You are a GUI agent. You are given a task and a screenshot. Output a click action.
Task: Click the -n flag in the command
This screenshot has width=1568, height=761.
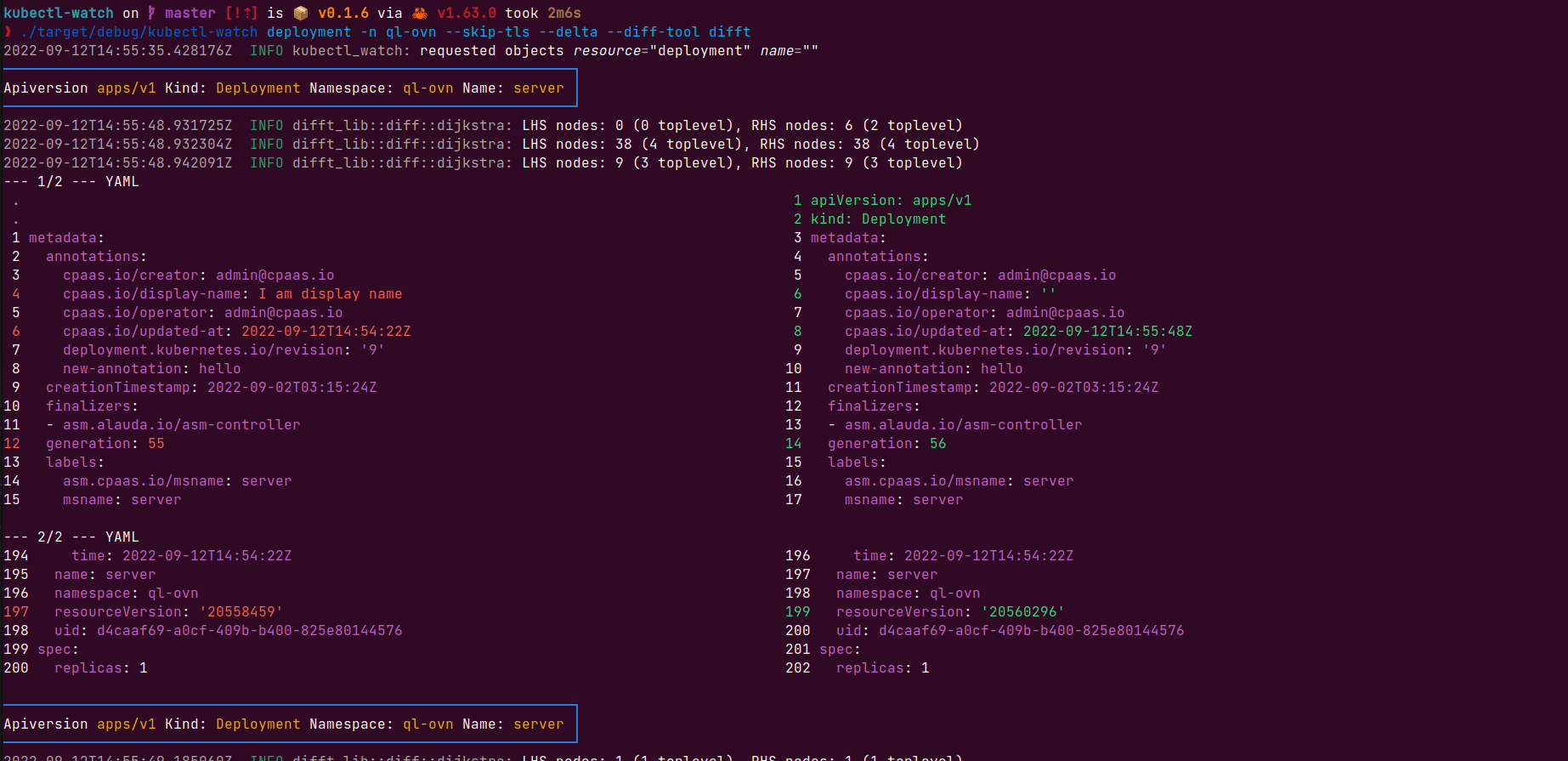tap(369, 31)
